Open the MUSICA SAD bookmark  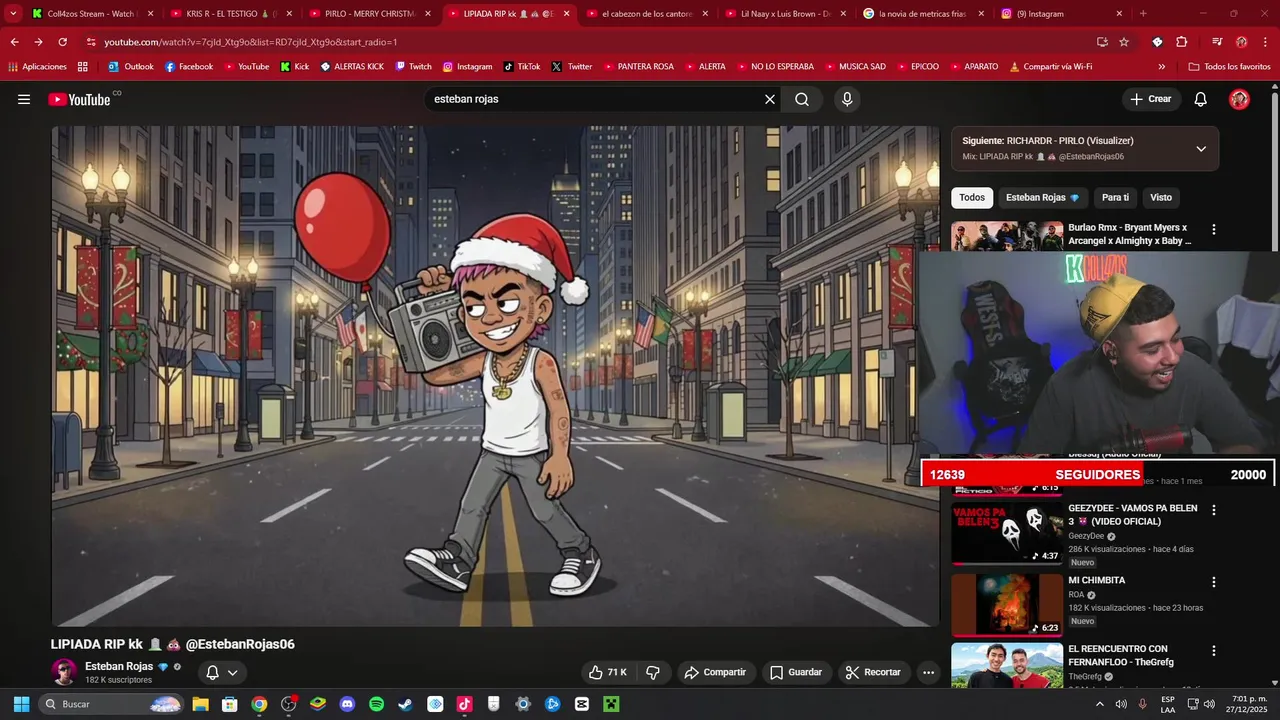854,67
